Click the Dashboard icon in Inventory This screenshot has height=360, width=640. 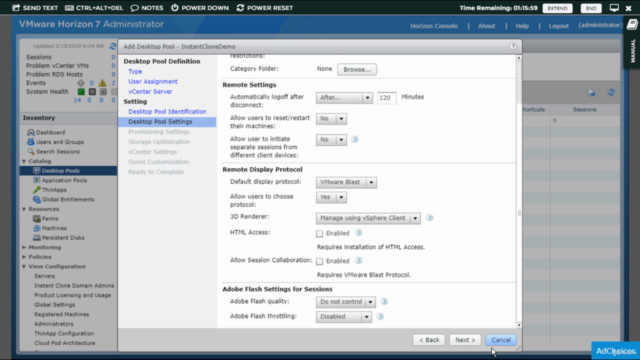[31, 132]
